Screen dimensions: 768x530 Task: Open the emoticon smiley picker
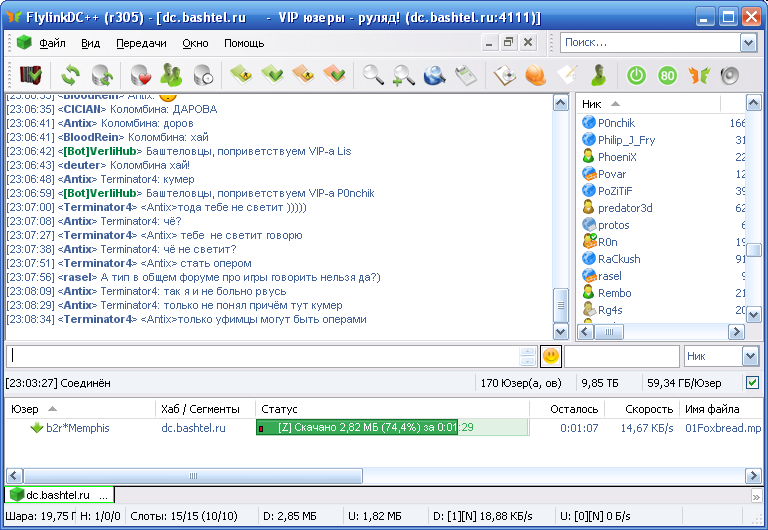click(551, 356)
